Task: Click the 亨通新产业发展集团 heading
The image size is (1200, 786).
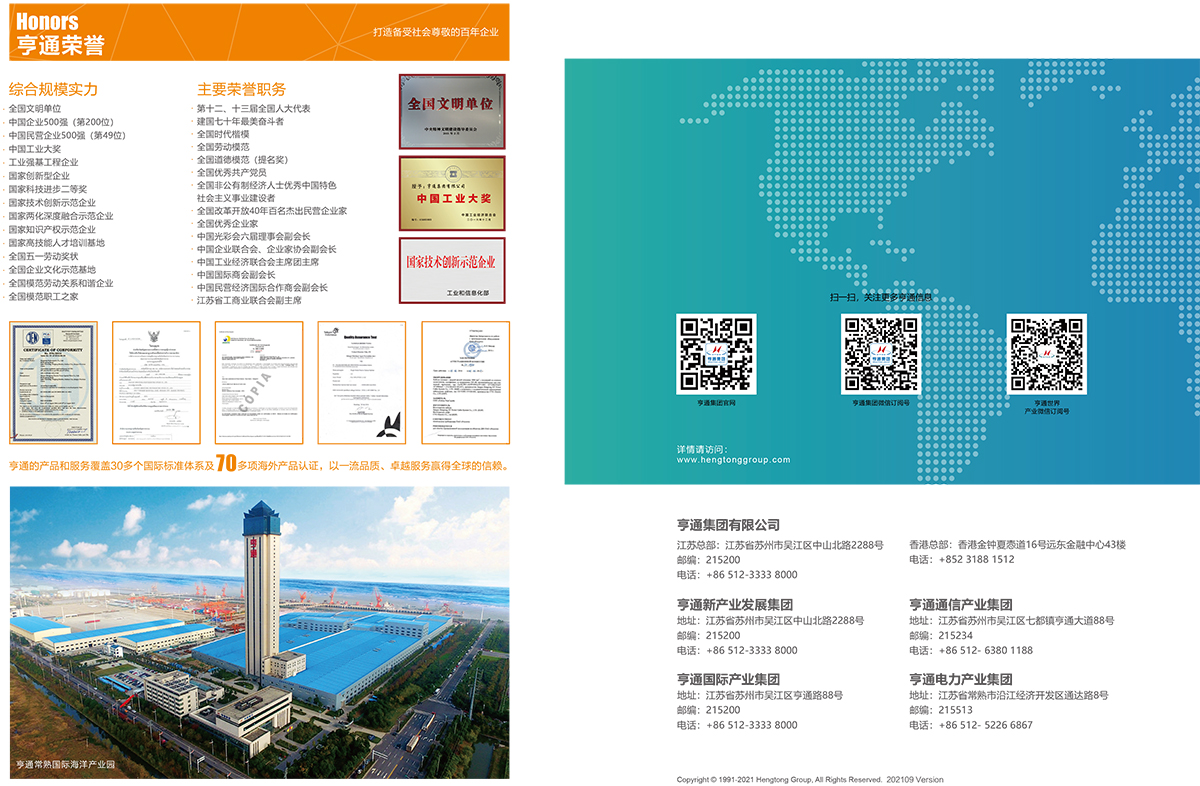Action: (x=735, y=605)
